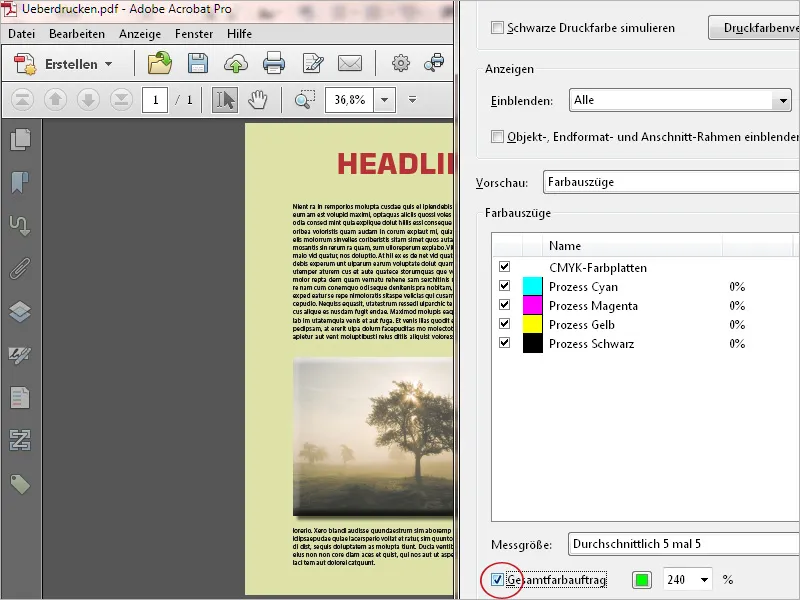800x600 pixels.
Task: Activate the selection tool cursor
Action: pos(224,100)
